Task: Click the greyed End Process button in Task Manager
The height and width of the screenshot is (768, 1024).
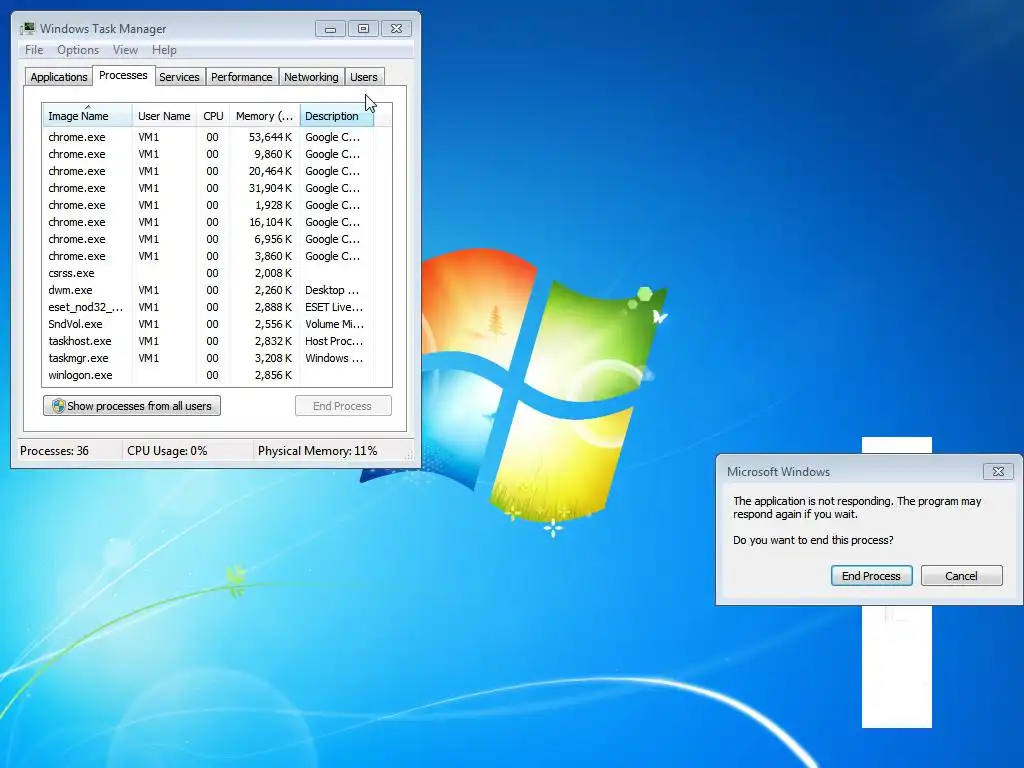Action: pyautogui.click(x=343, y=406)
